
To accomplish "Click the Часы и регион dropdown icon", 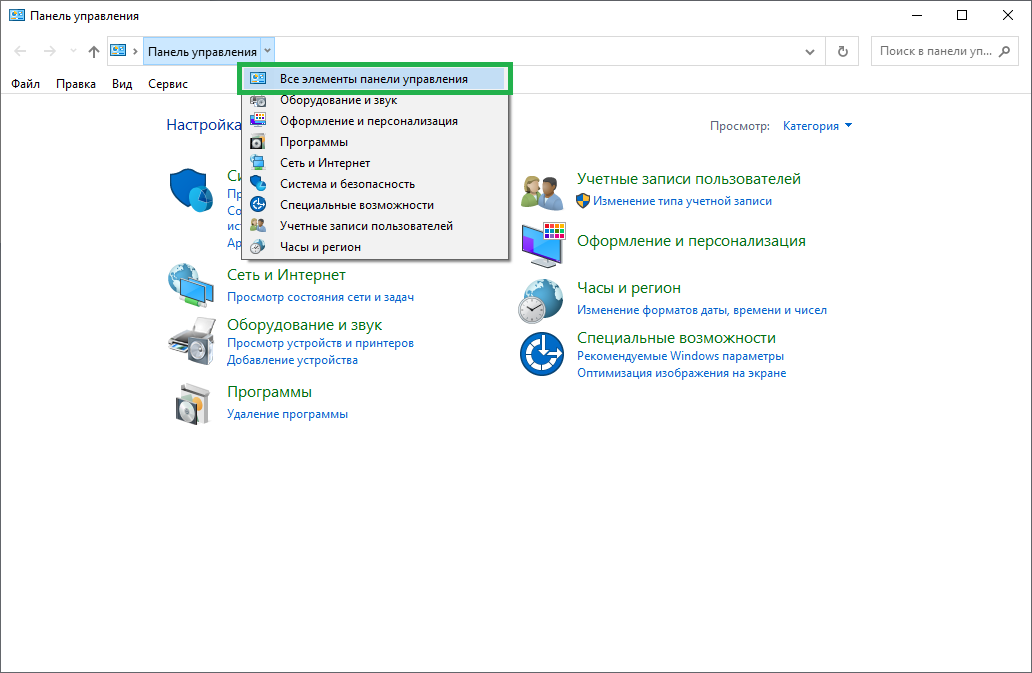I will tap(258, 247).
